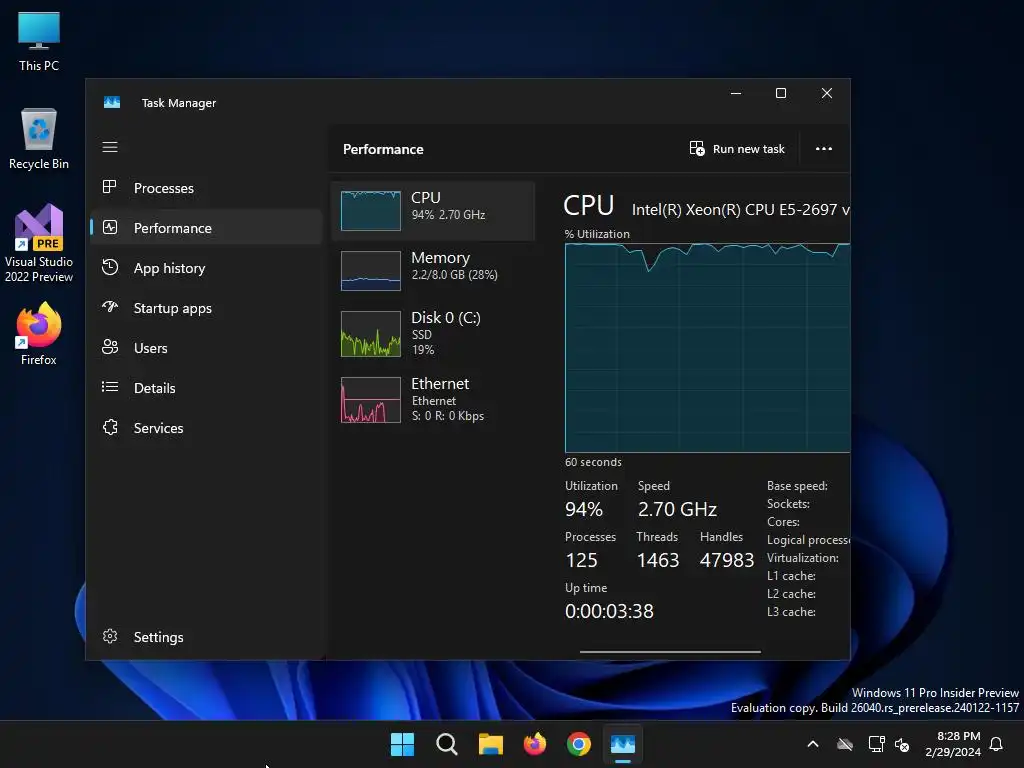Screen dimensions: 1024x768
Task: Select the Recycle Bin desktop icon
Action: 39,139
